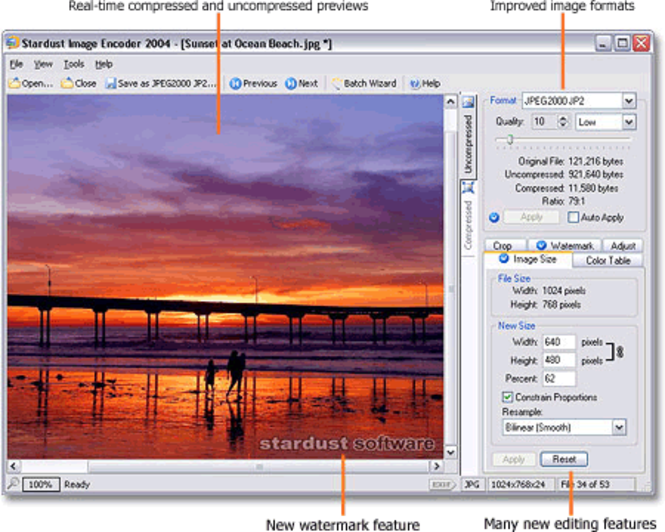The image size is (665, 532).
Task: Click the Open folder icon in toolbar
Action: click(x=14, y=83)
